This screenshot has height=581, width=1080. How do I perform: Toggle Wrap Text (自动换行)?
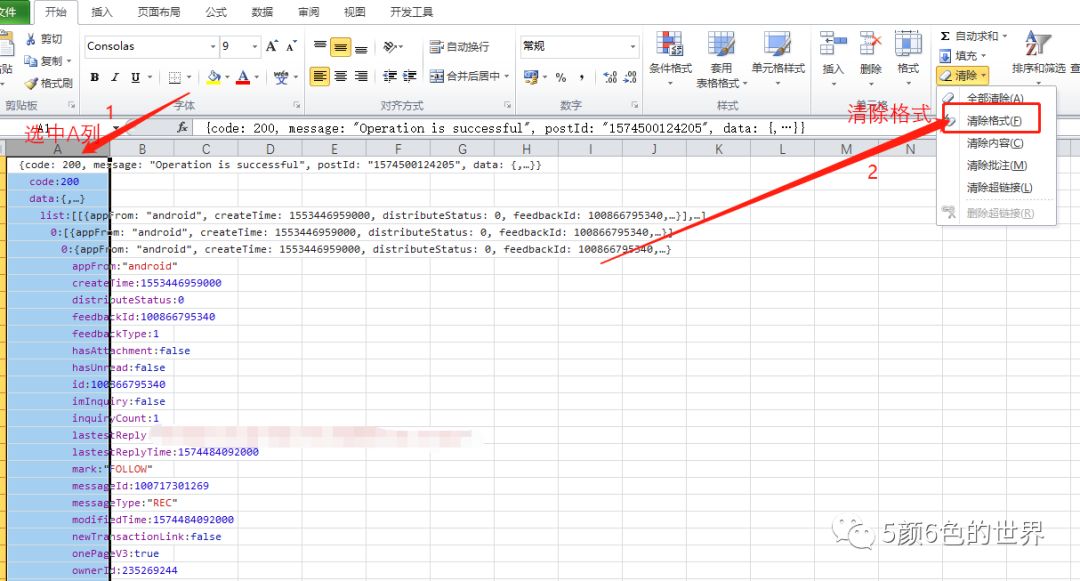[459, 47]
